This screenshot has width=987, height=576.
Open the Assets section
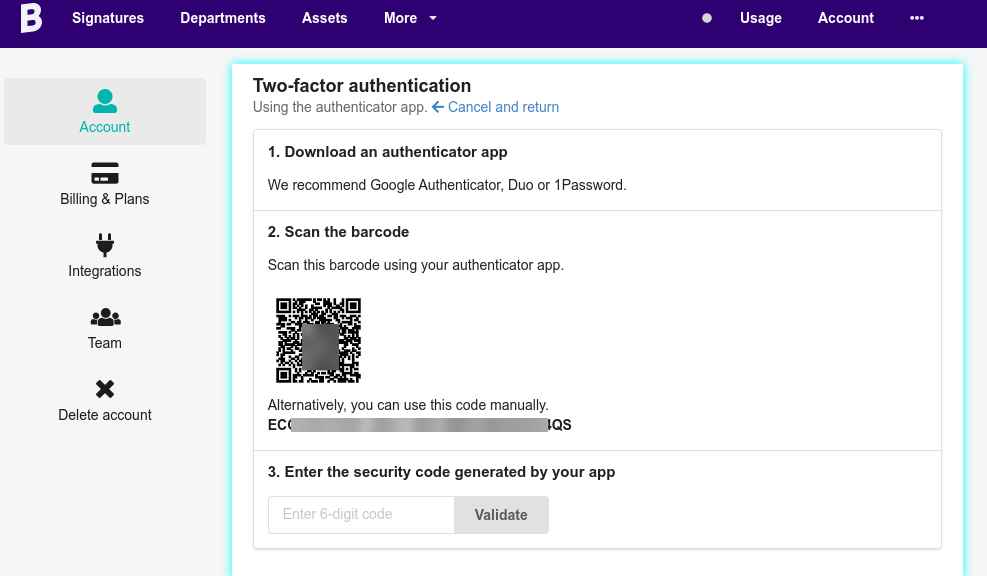pyautogui.click(x=324, y=18)
